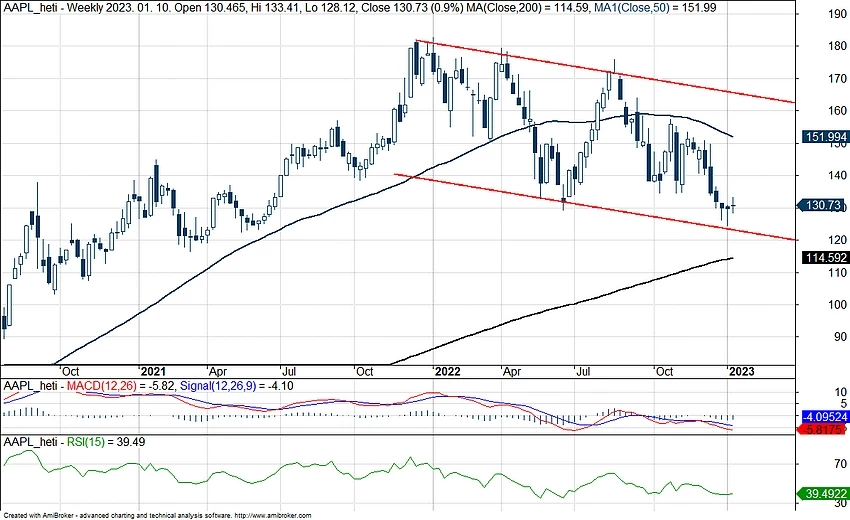Image resolution: width=850 pixels, height=520 pixels.
Task: Click the '2022' year label on time axis
Action: click(448, 371)
